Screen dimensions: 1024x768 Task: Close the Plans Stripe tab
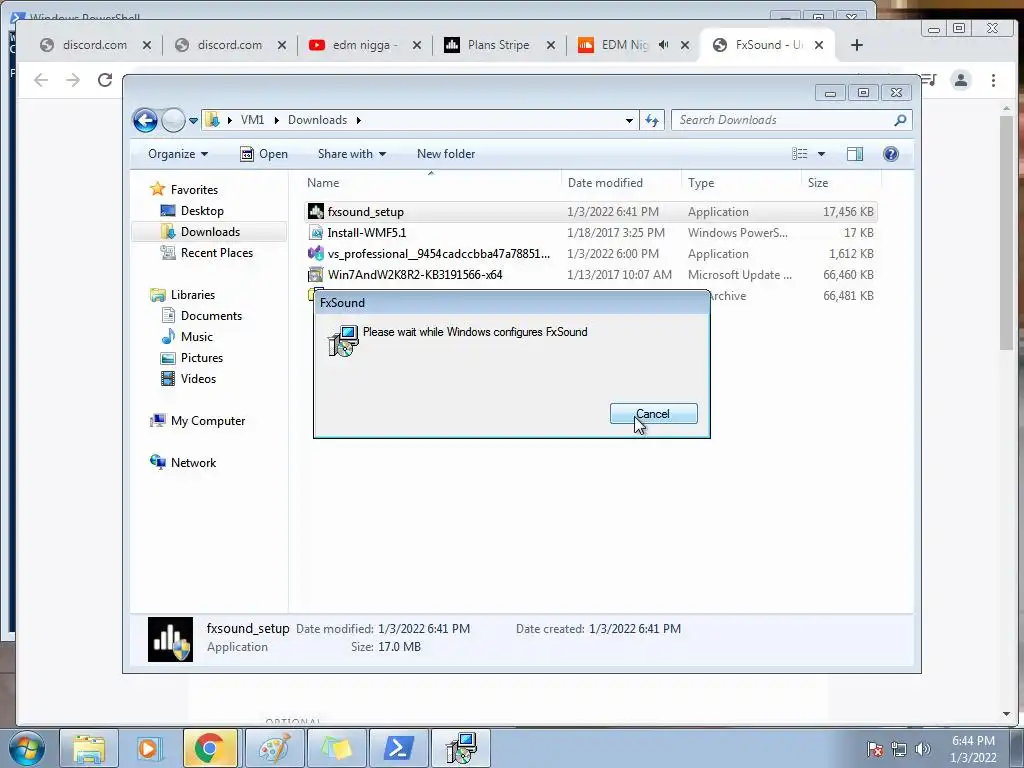click(x=551, y=45)
